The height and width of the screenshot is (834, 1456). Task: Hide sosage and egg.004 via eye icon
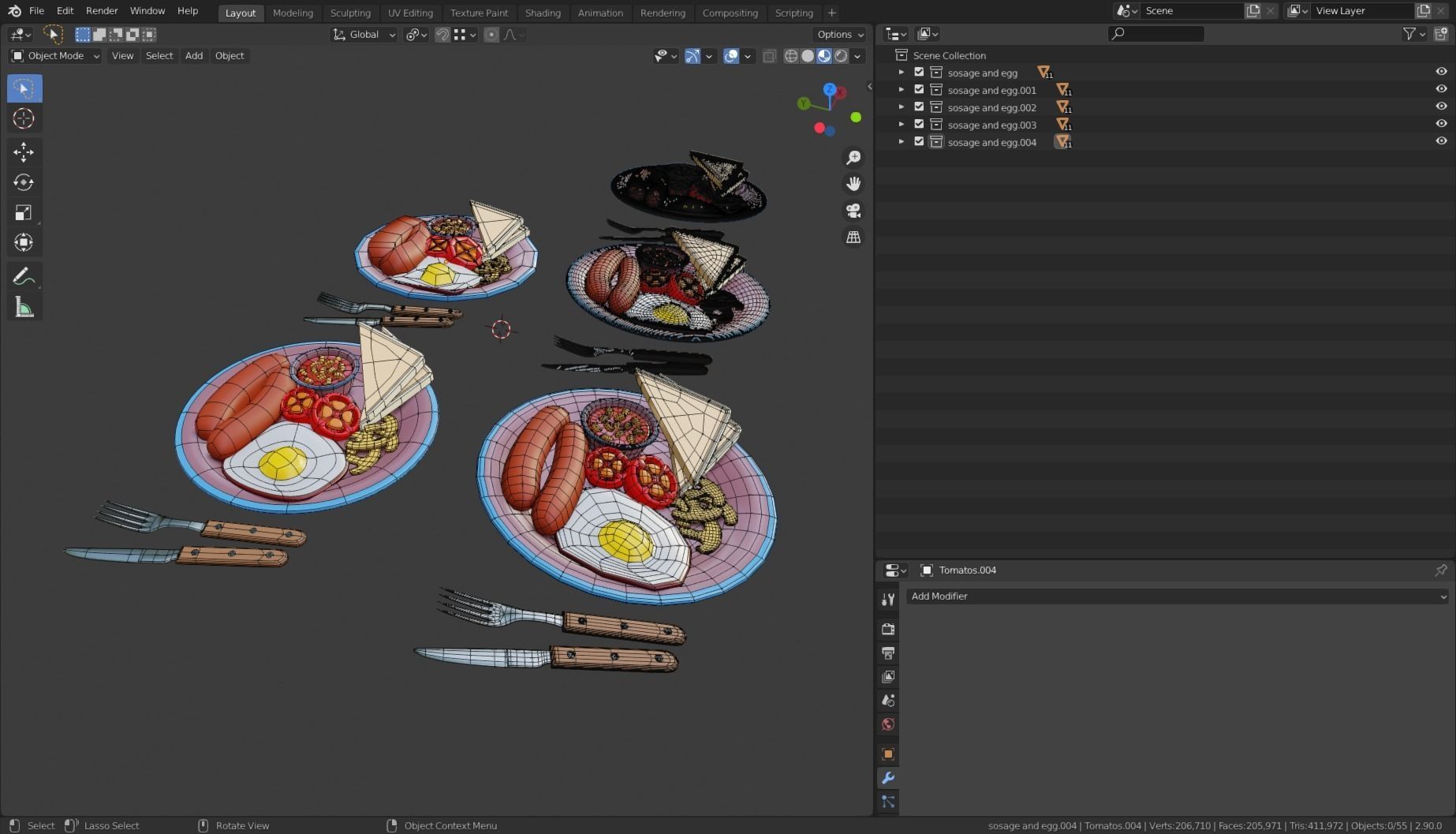pos(1441,141)
